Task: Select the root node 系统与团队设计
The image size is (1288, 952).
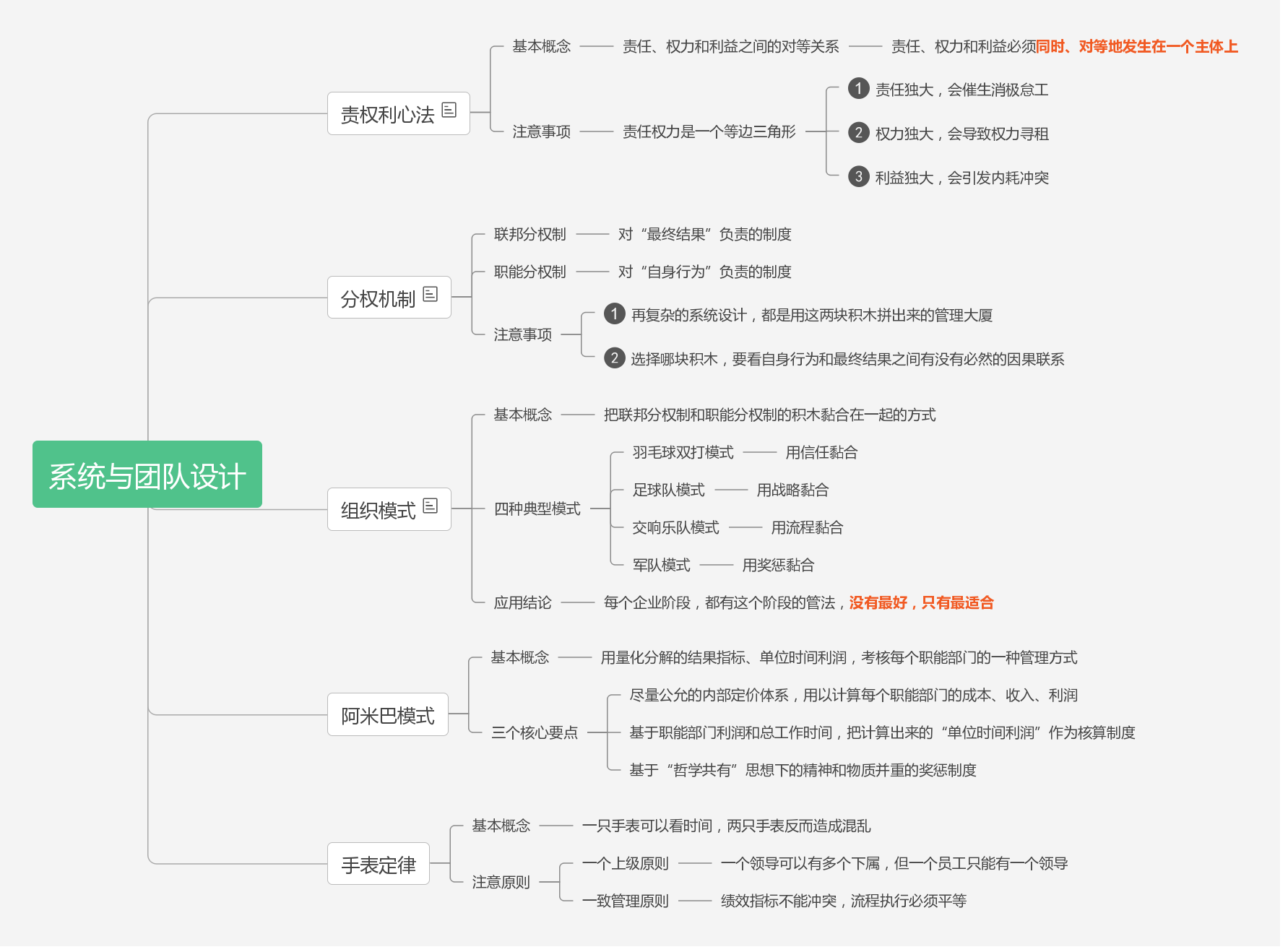Action: click(x=147, y=475)
